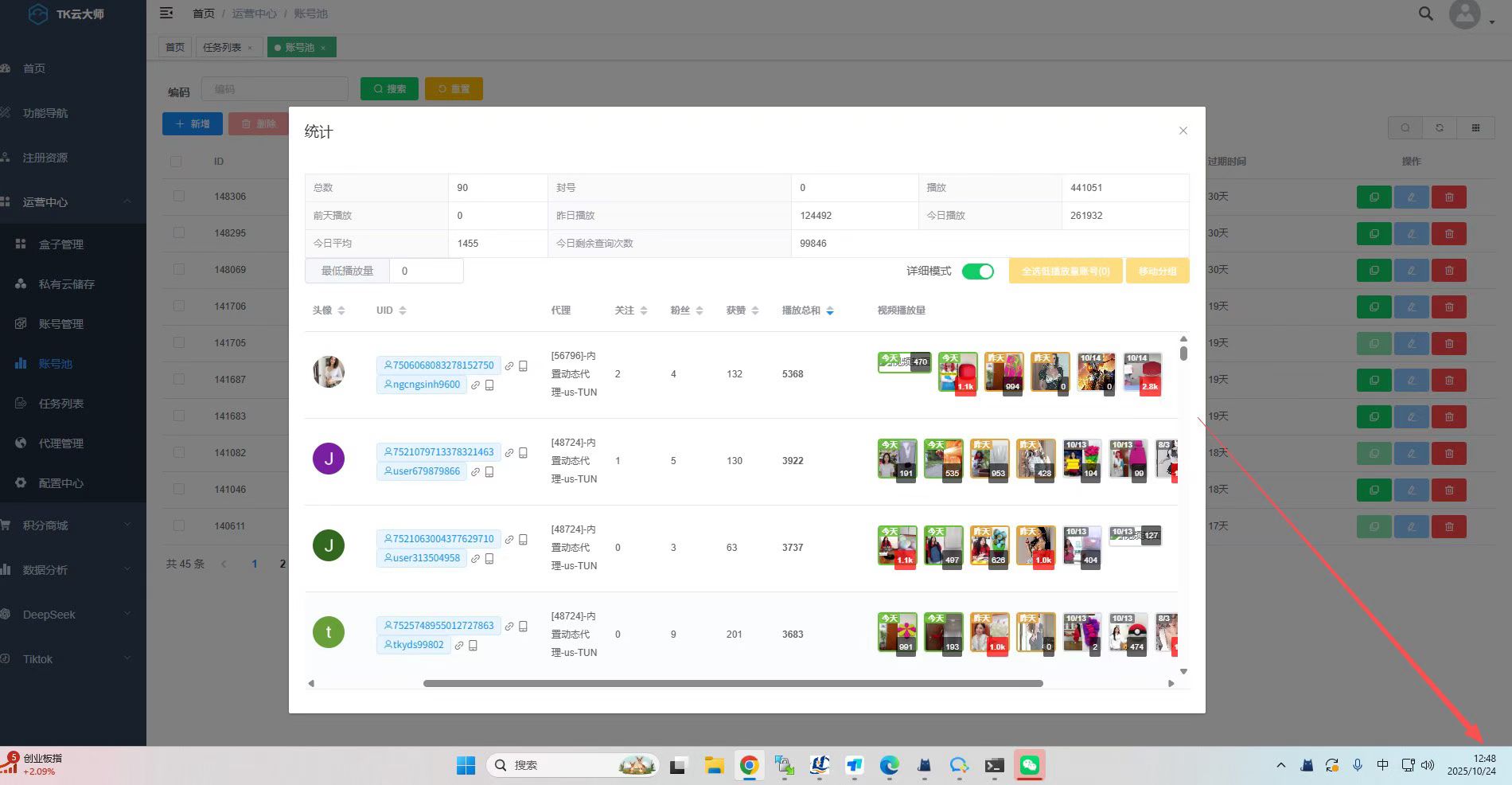The width and height of the screenshot is (1512, 785).
Task: Click the green copy icon for row 148295
Action: pos(1374,233)
